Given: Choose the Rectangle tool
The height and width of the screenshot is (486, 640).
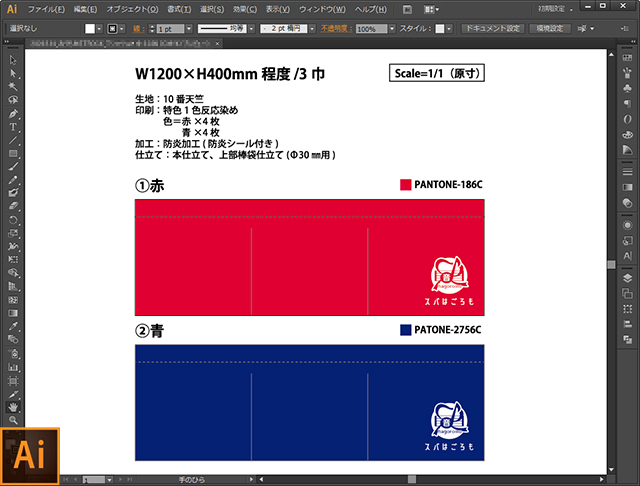Looking at the screenshot, I should tap(13, 153).
